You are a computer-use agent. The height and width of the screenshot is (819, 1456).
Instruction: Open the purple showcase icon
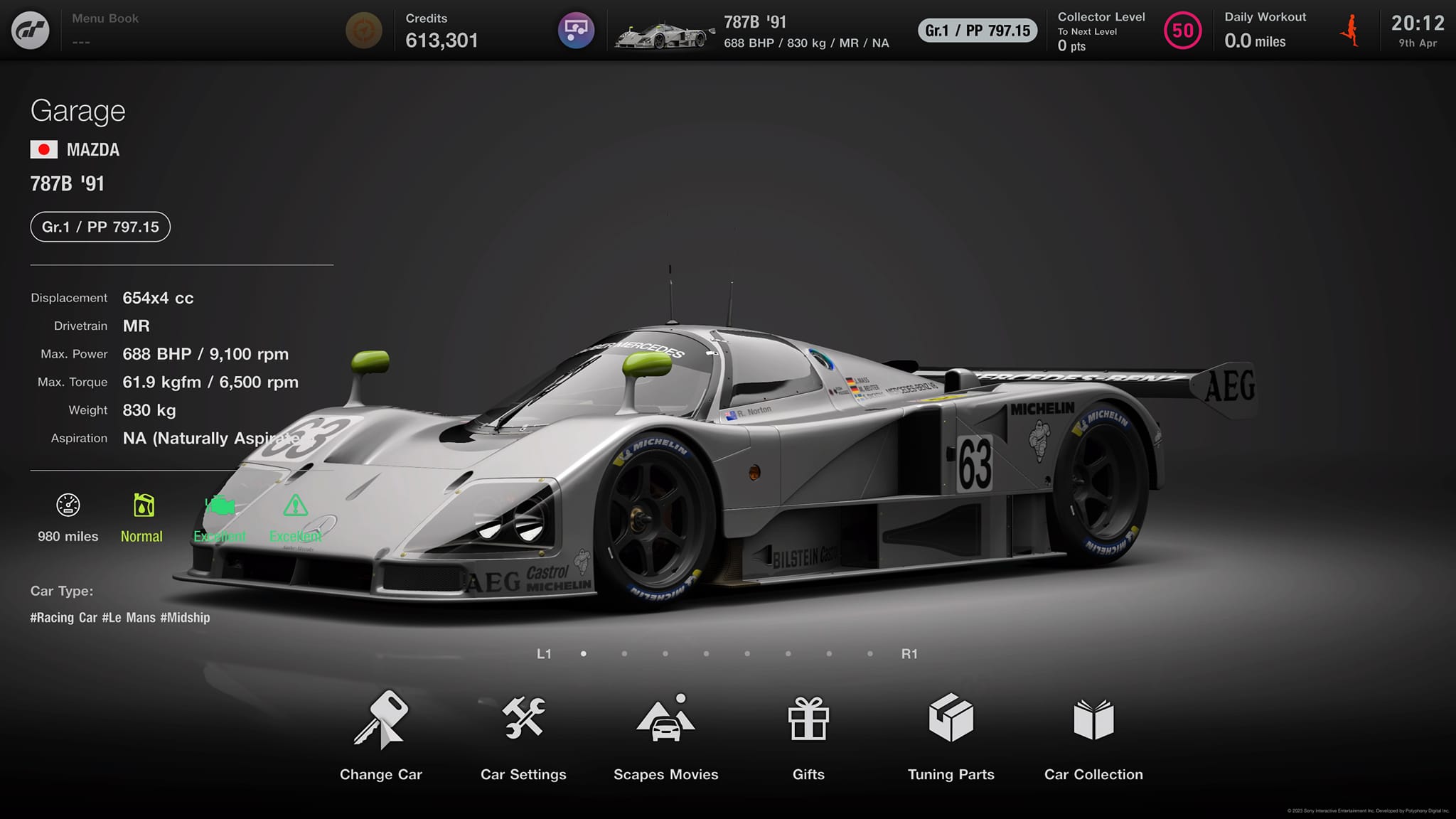coord(576,30)
